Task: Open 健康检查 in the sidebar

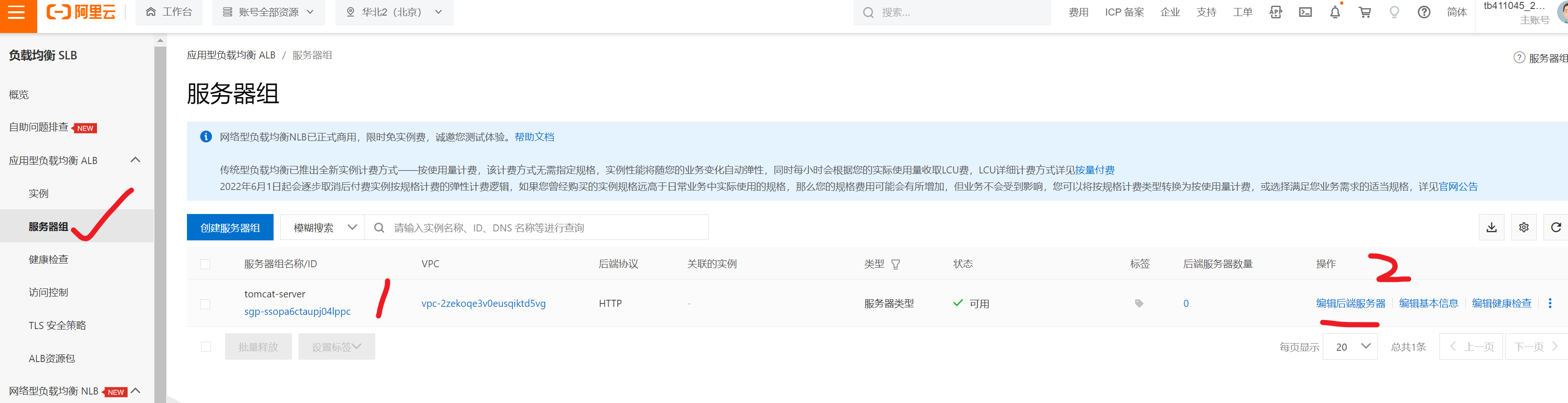Action: coord(48,260)
